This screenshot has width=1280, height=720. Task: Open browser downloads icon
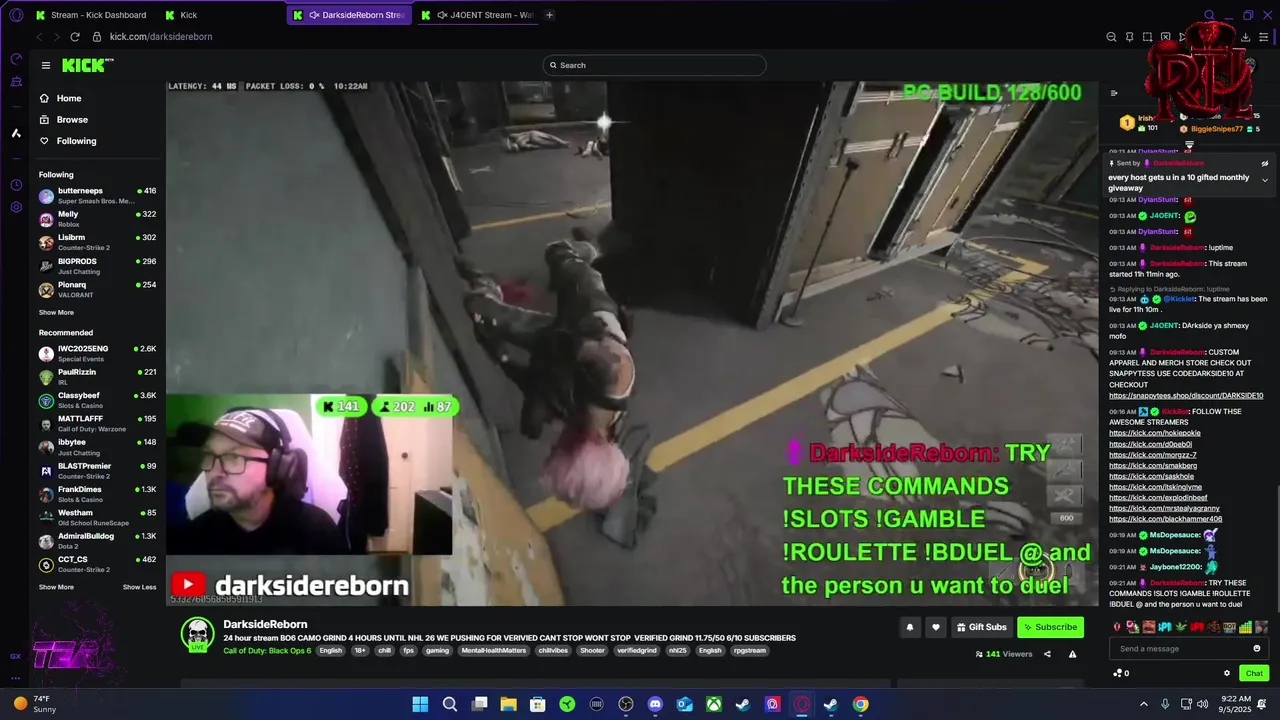tap(1245, 37)
